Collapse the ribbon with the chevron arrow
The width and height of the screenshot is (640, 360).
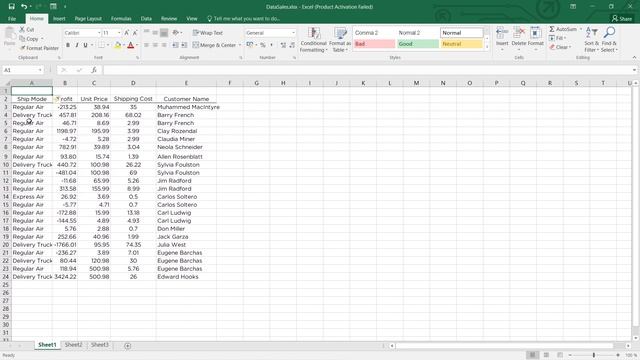click(x=634, y=58)
